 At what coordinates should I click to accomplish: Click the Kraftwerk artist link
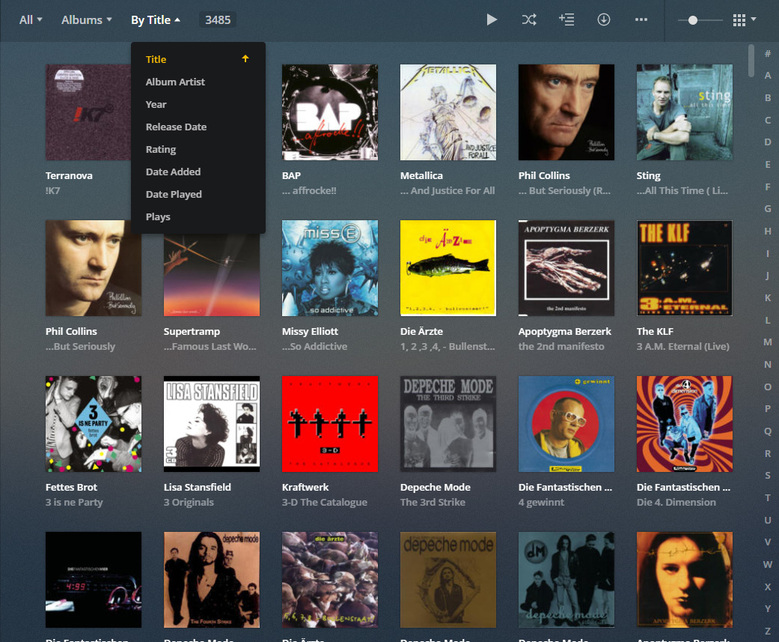305,487
